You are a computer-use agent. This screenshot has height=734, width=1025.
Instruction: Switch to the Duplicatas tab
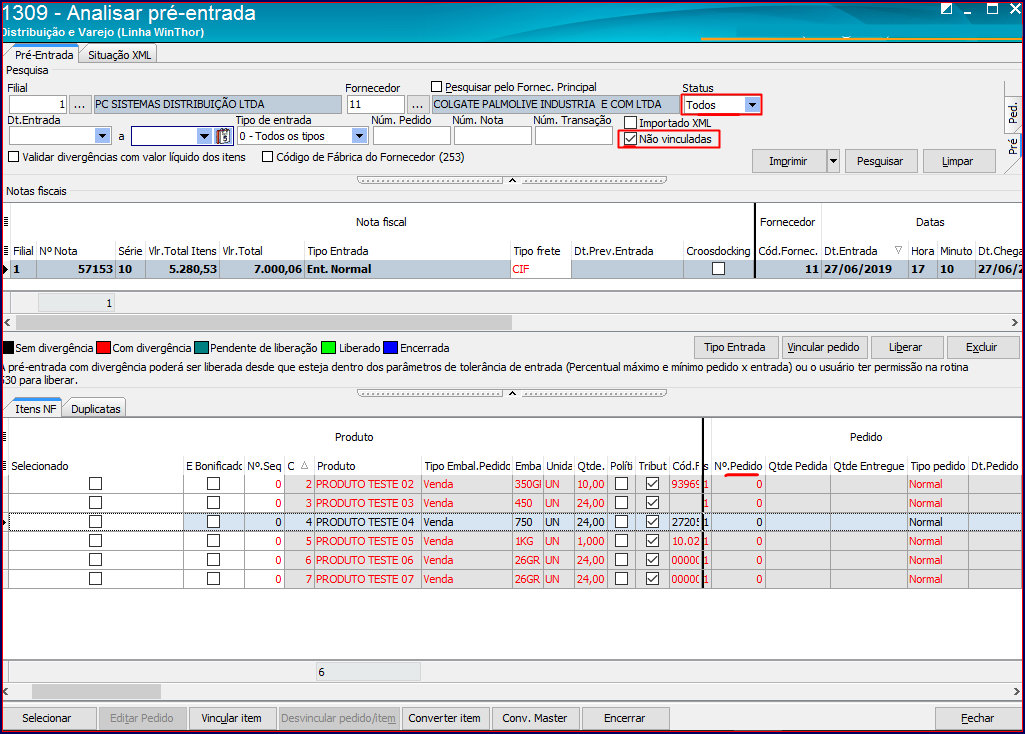coord(95,409)
